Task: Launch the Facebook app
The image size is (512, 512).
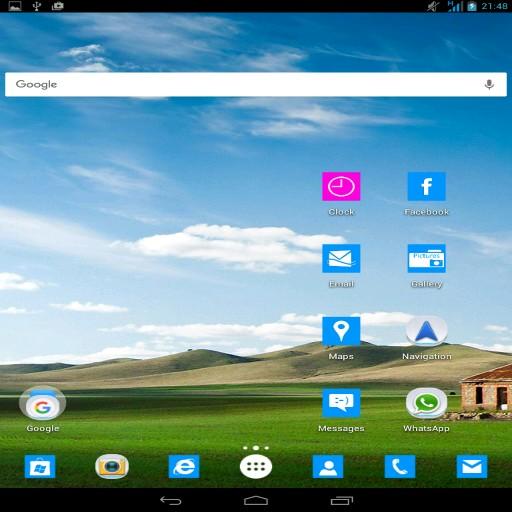Action: (426, 186)
